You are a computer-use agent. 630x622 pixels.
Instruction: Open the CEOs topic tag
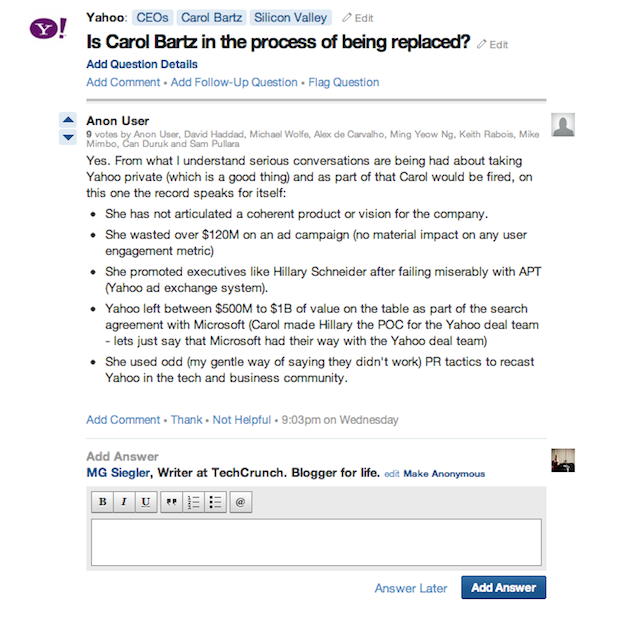coord(152,17)
